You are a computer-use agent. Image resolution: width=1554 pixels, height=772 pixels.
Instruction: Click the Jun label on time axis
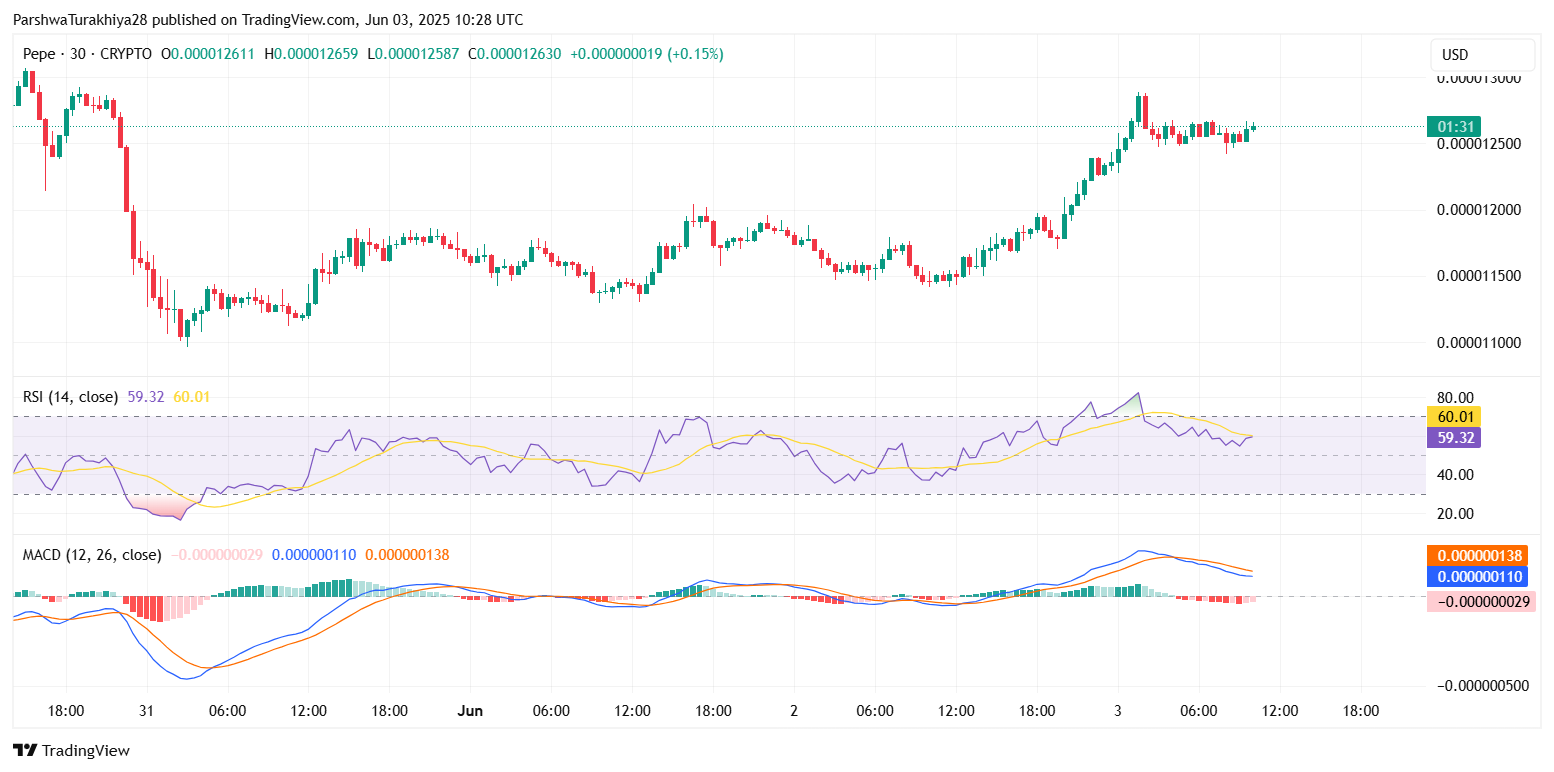470,711
